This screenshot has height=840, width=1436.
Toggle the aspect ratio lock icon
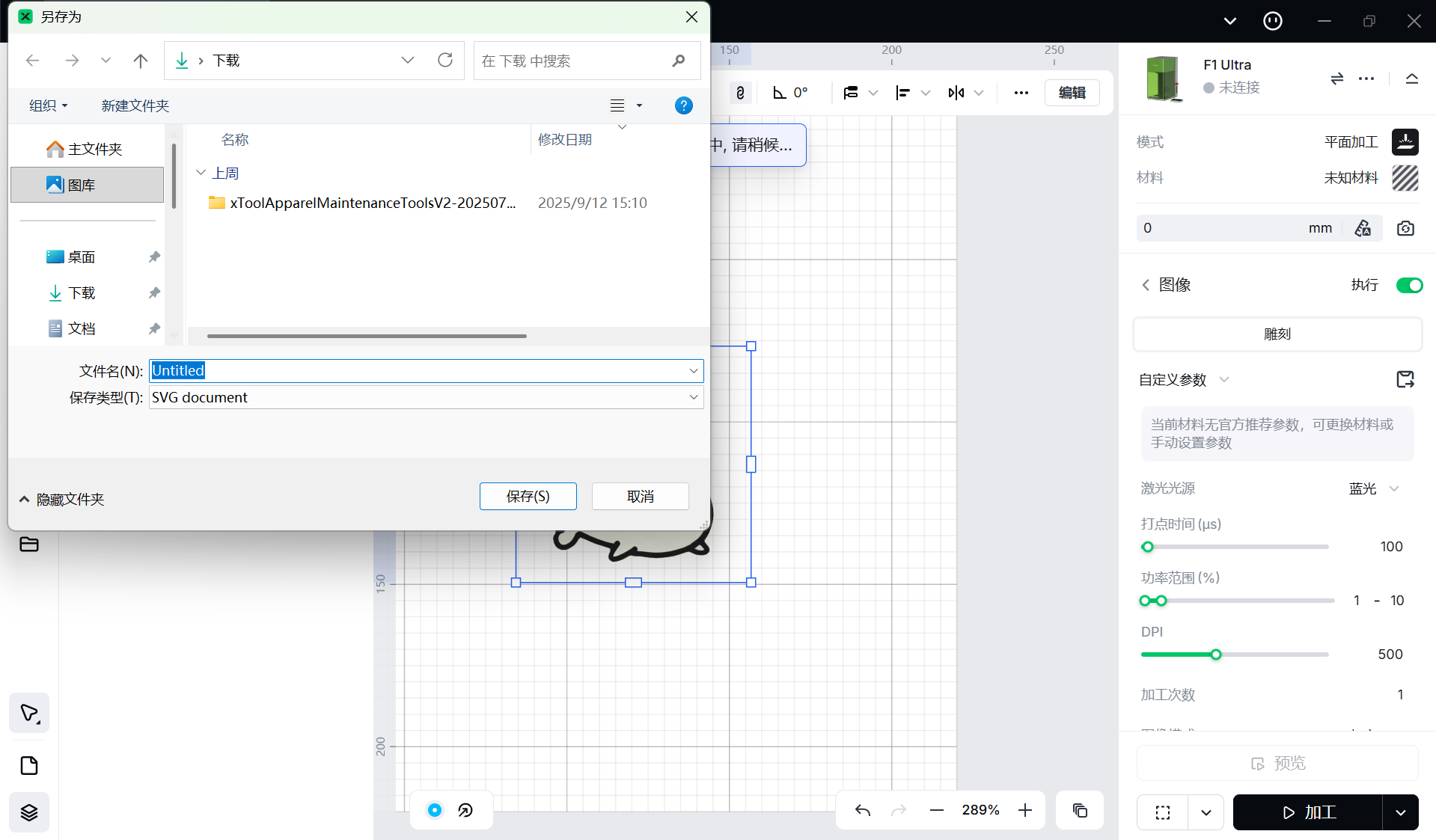pos(740,93)
